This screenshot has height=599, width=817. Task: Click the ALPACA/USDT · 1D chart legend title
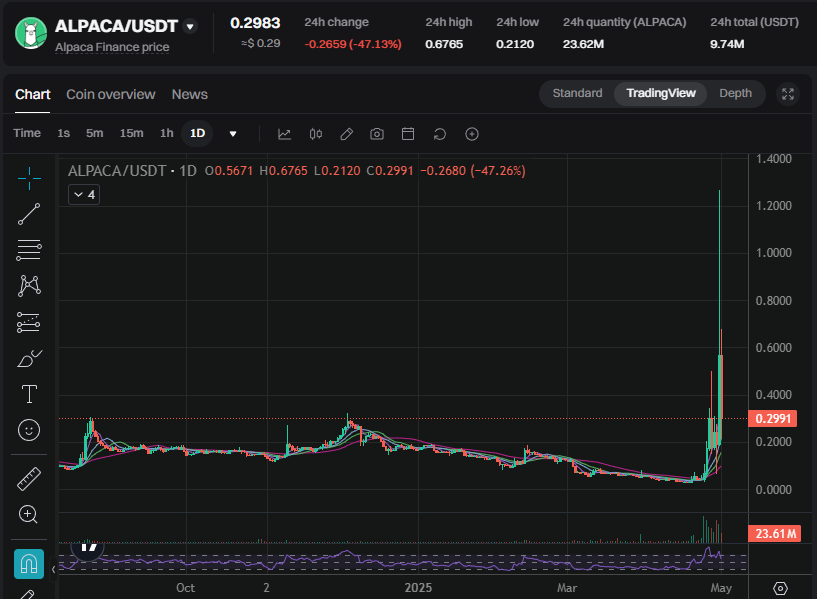pos(132,171)
